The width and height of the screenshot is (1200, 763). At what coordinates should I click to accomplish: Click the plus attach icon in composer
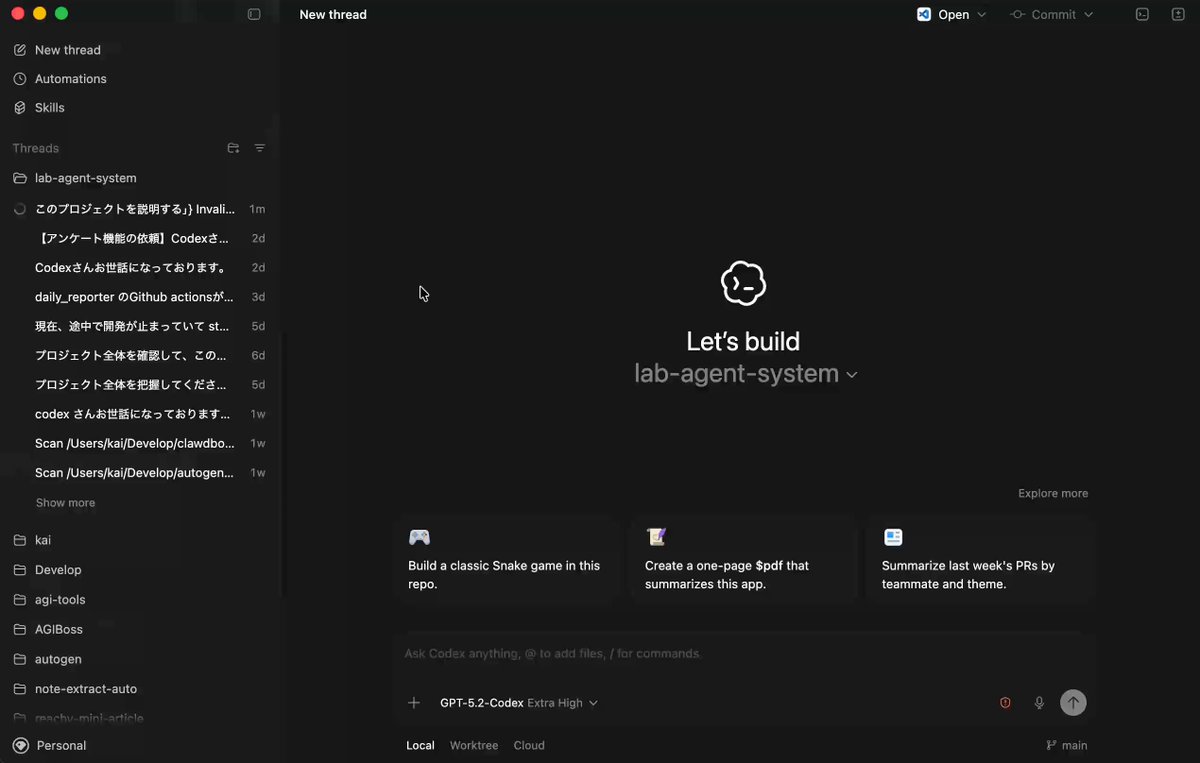click(414, 703)
